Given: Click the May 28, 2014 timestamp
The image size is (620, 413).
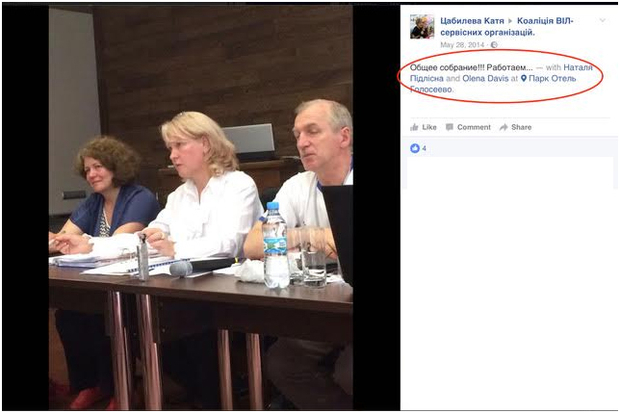Looking at the screenshot, I should click(462, 45).
